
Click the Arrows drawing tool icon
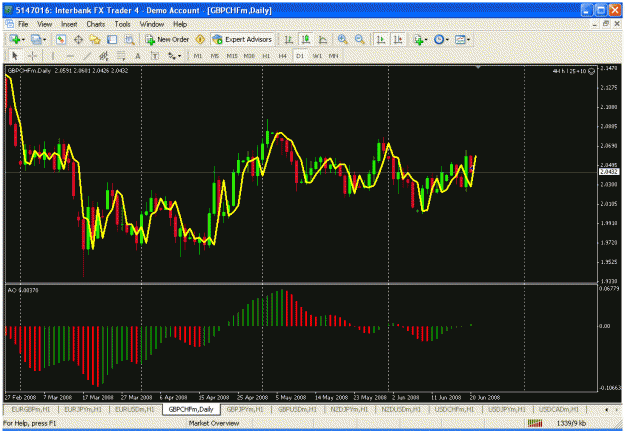pyautogui.click(x=172, y=56)
